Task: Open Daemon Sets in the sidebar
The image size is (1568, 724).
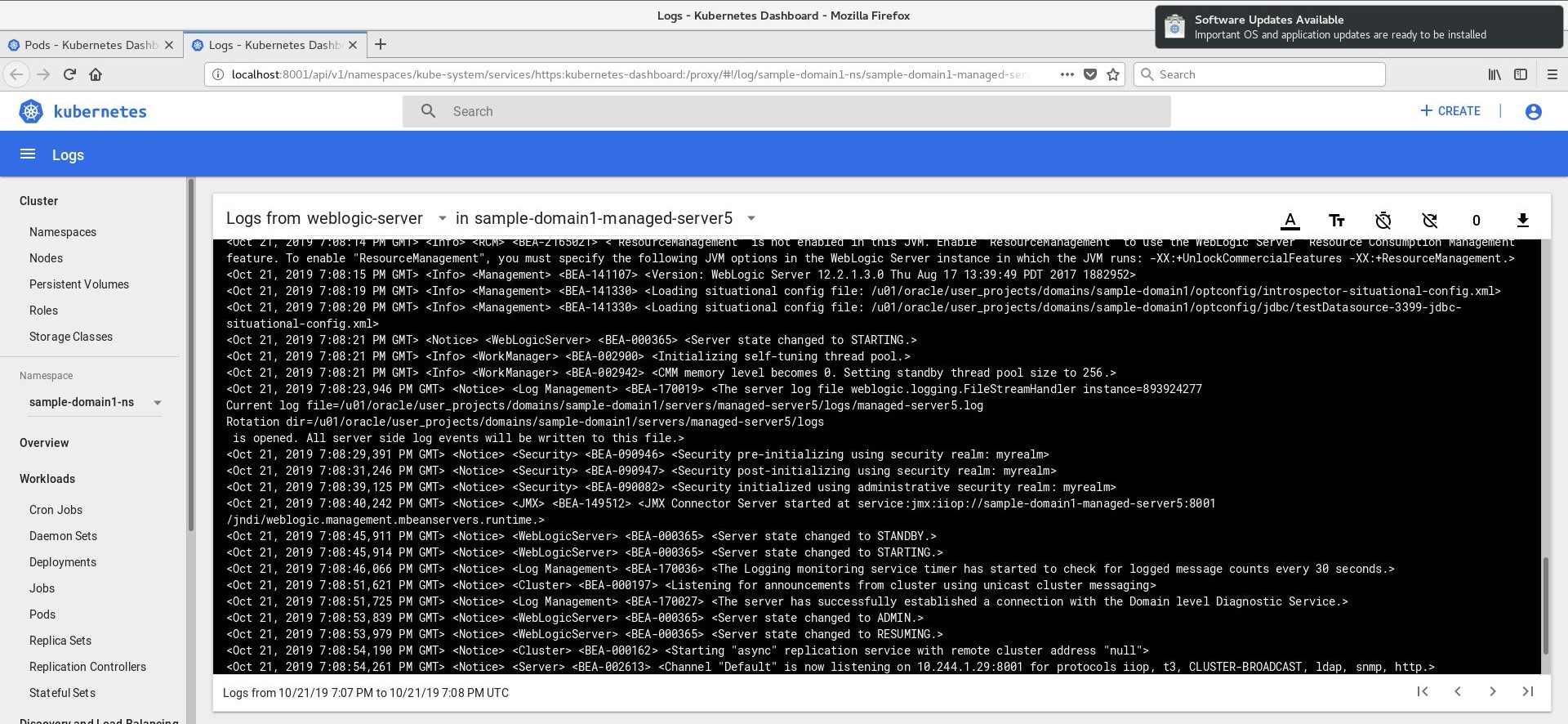Action: coord(63,536)
